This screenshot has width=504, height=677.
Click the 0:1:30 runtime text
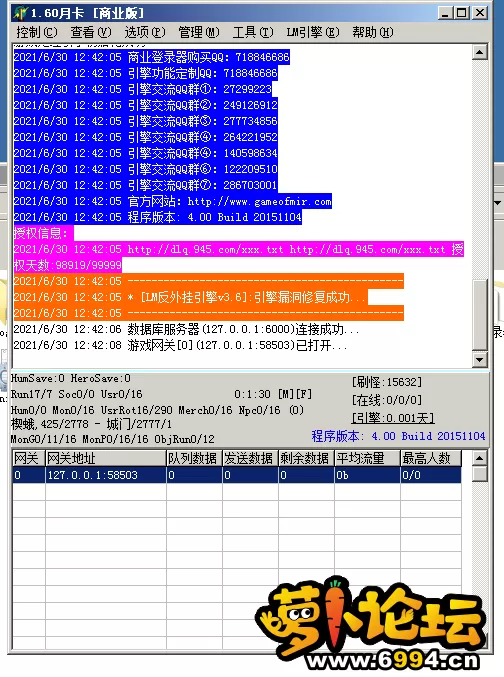click(x=252, y=394)
